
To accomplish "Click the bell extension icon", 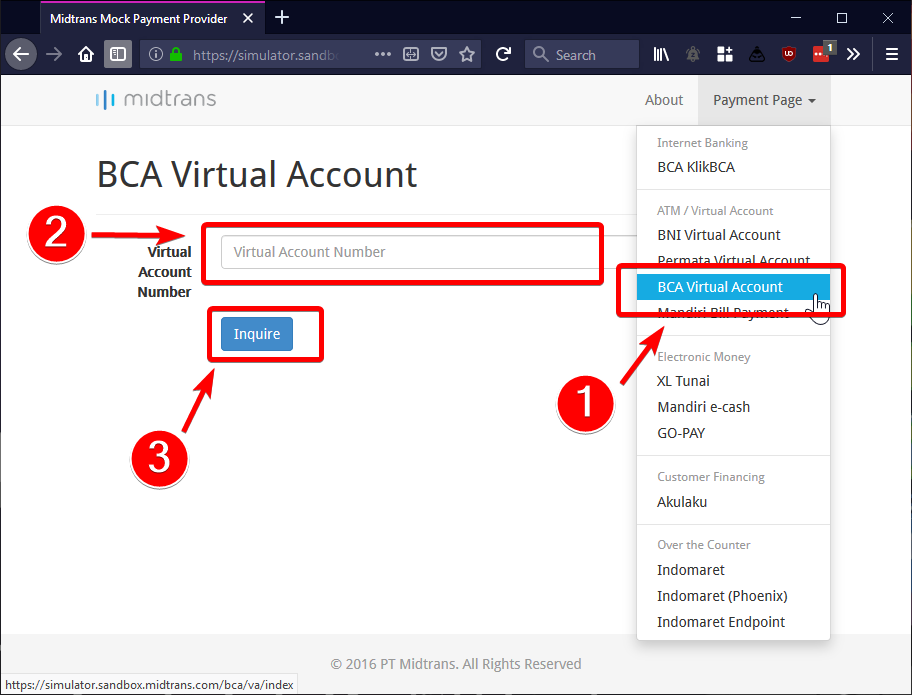I will tap(693, 55).
